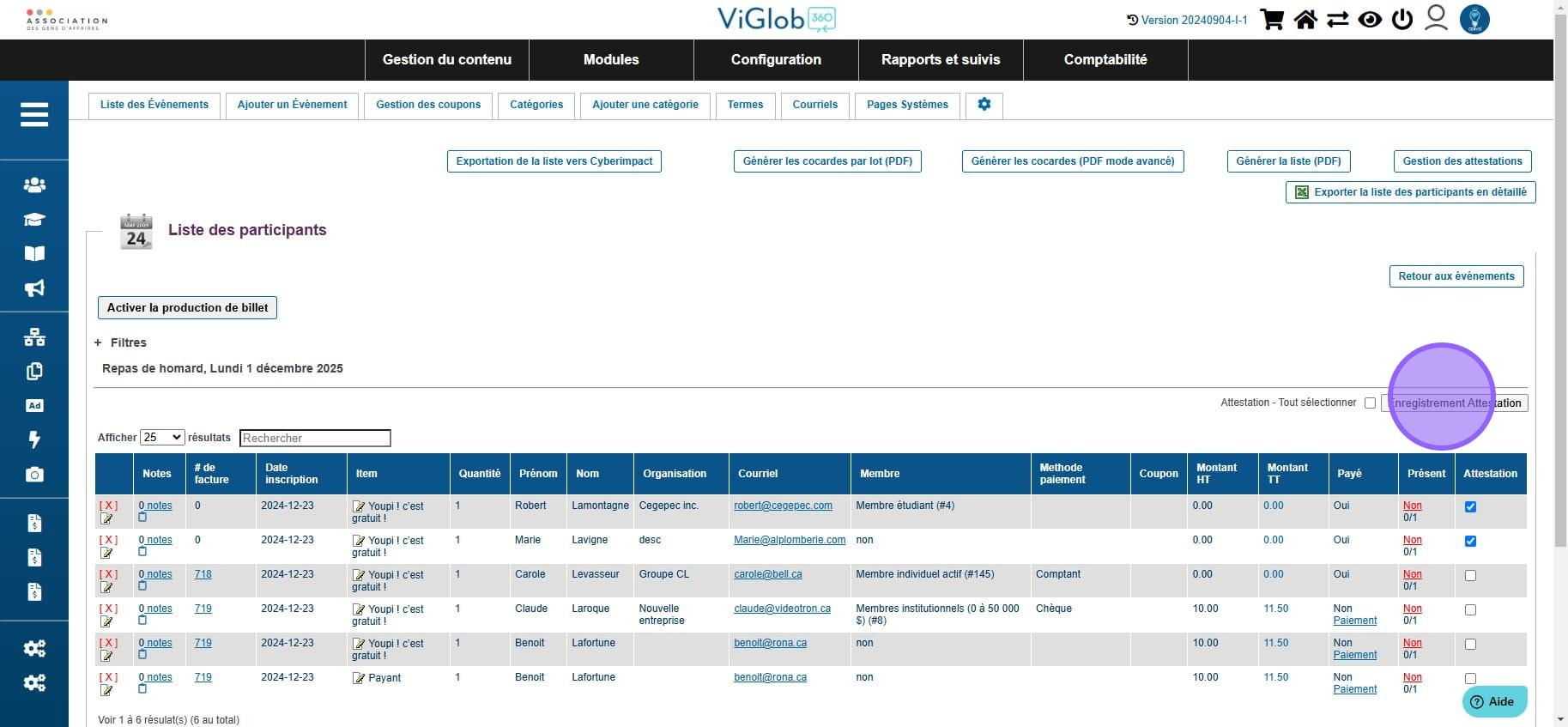1568x727 pixels.
Task: Sort by Prénom column header
Action: [538, 474]
